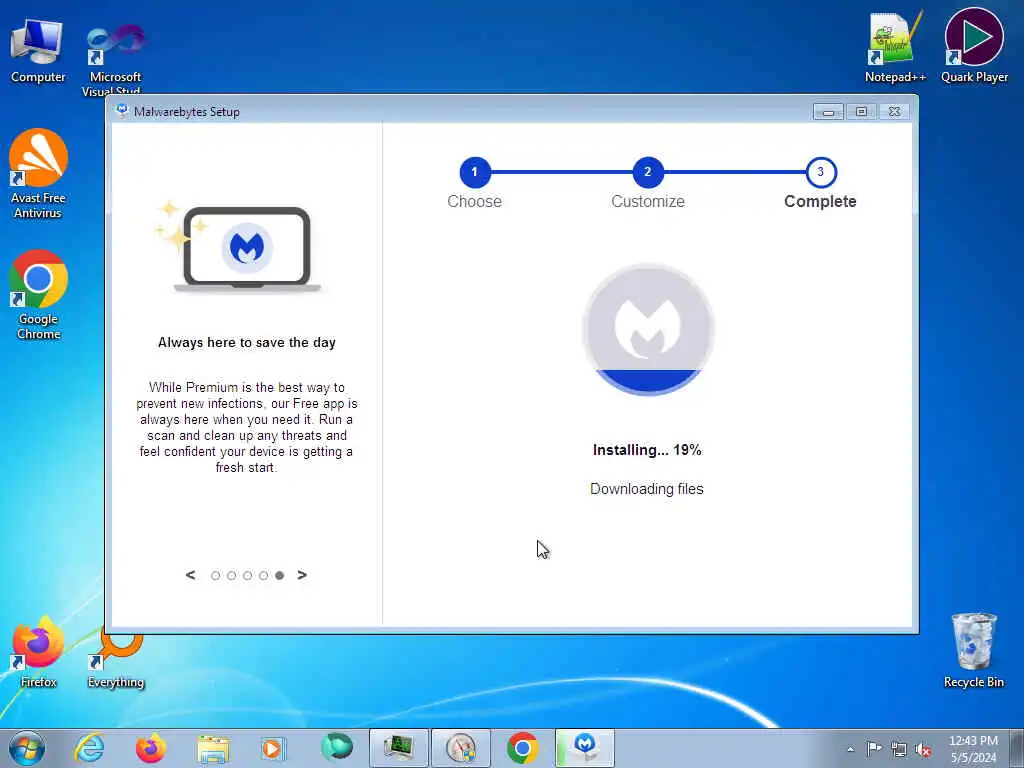1024x768 pixels.
Task: Select the first carousel dot
Action: pos(216,575)
